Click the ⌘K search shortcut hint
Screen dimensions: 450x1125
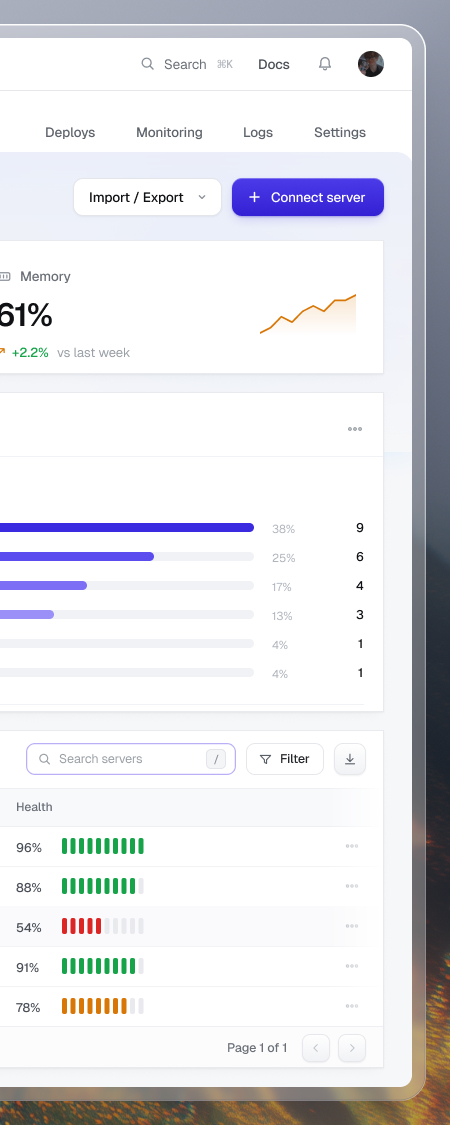225,65
